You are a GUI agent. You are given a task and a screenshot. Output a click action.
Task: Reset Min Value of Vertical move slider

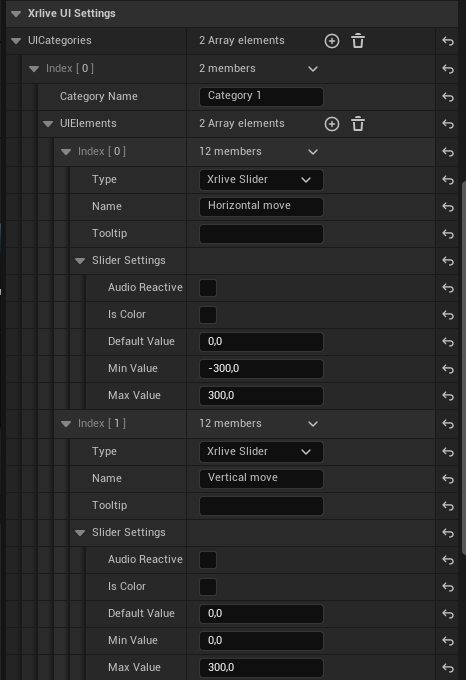pos(448,641)
